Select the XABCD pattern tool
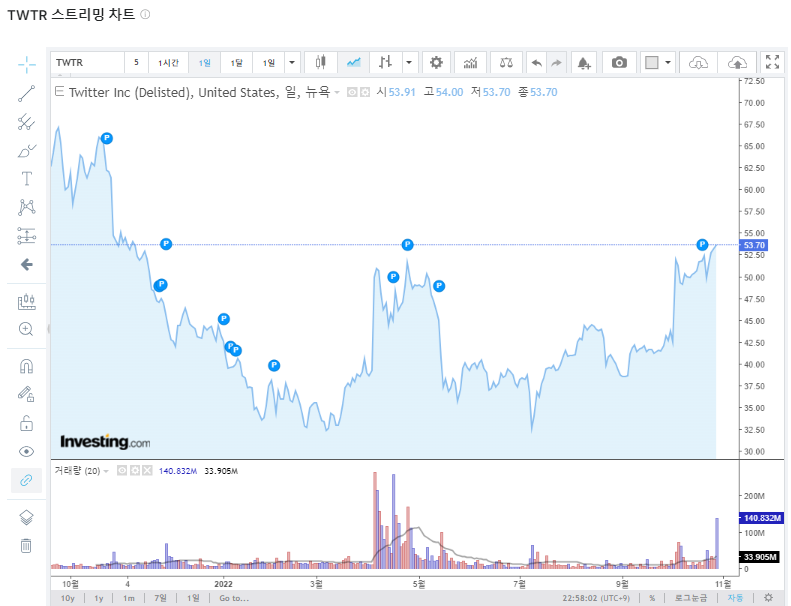The height and width of the screenshot is (606, 791). 27,207
